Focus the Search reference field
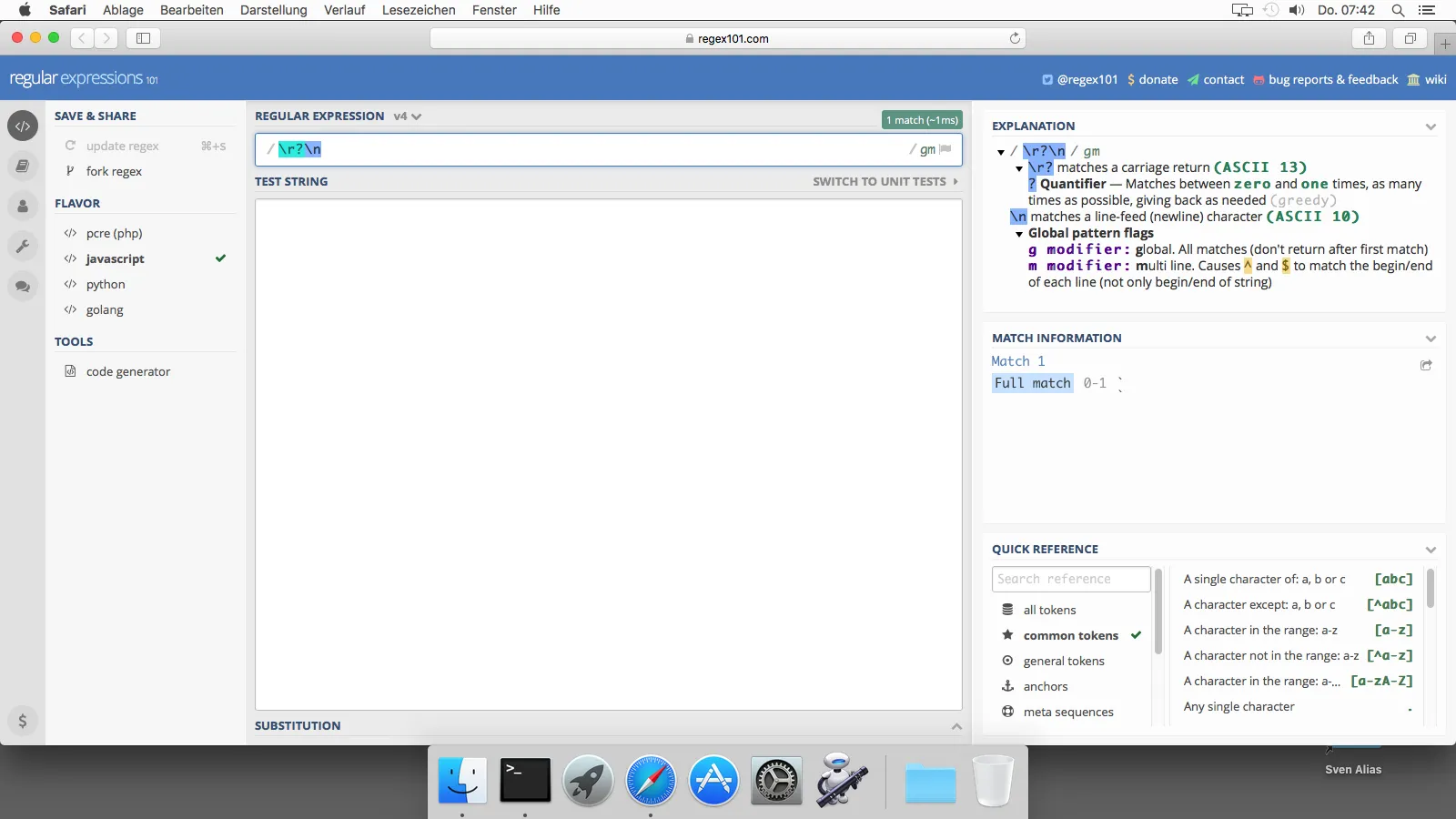 pos(1071,579)
